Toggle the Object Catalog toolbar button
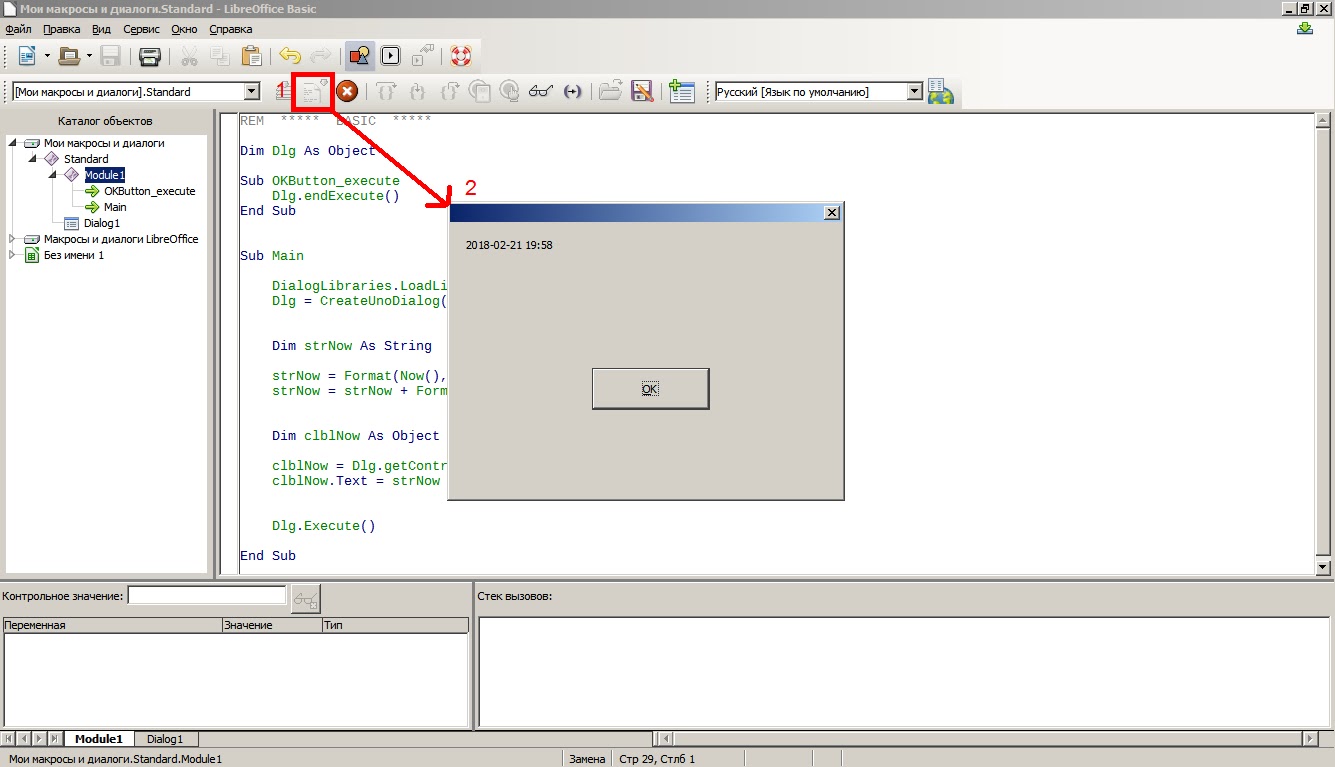This screenshot has width=1335, height=767. point(360,56)
